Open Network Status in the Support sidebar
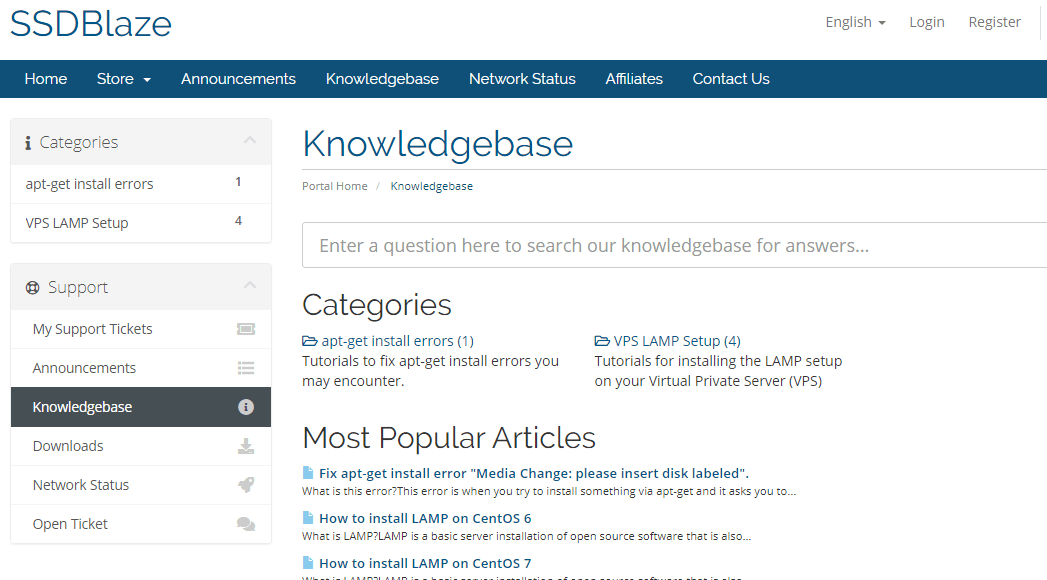This screenshot has height=580, width=1047. coord(141,485)
